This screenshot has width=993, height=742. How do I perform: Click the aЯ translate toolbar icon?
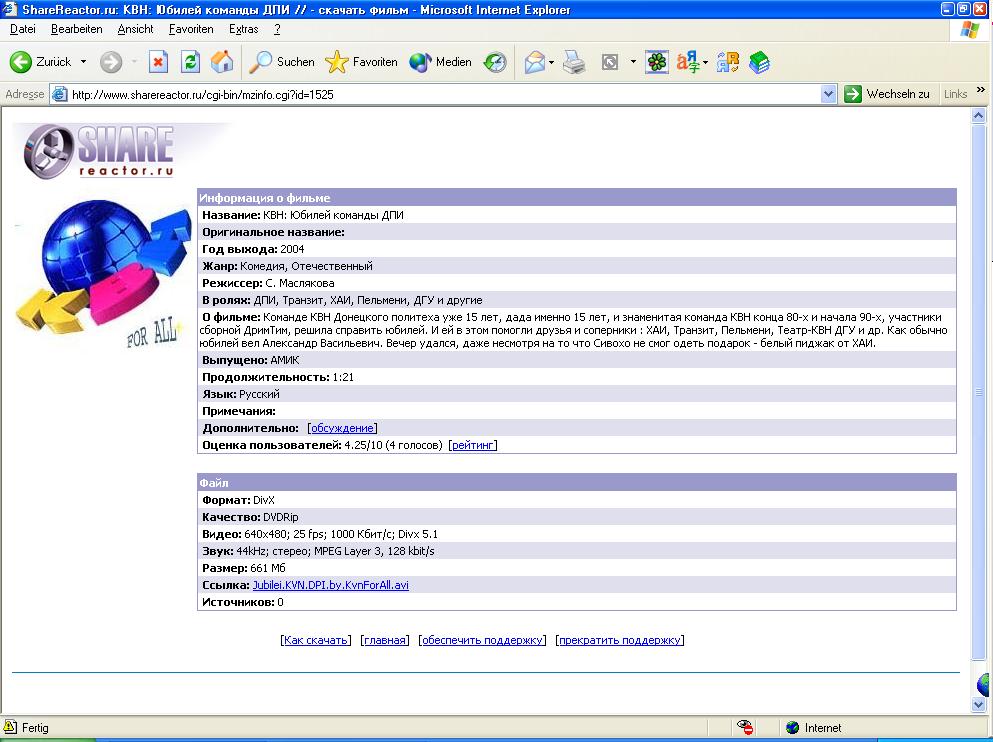688,62
